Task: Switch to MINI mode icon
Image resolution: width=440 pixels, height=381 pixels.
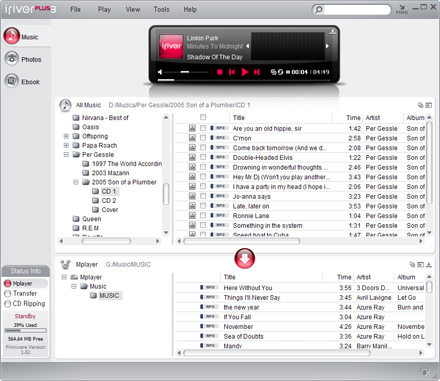Action: [x=402, y=9]
